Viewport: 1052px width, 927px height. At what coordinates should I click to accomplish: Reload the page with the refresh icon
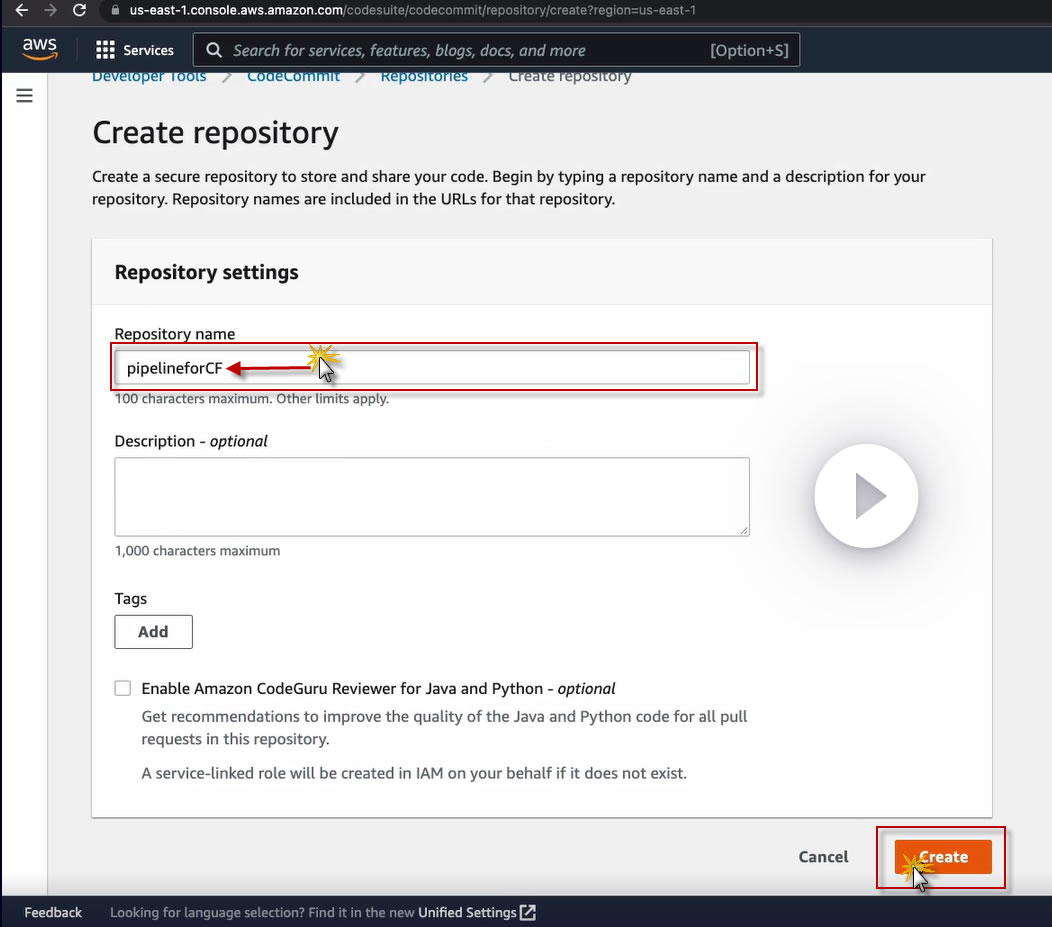(x=79, y=10)
